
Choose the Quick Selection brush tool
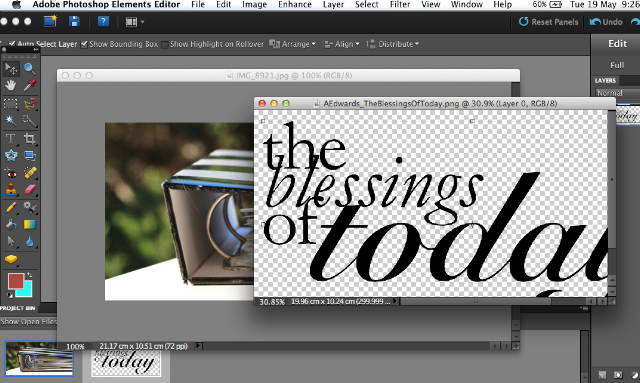pyautogui.click(x=29, y=120)
